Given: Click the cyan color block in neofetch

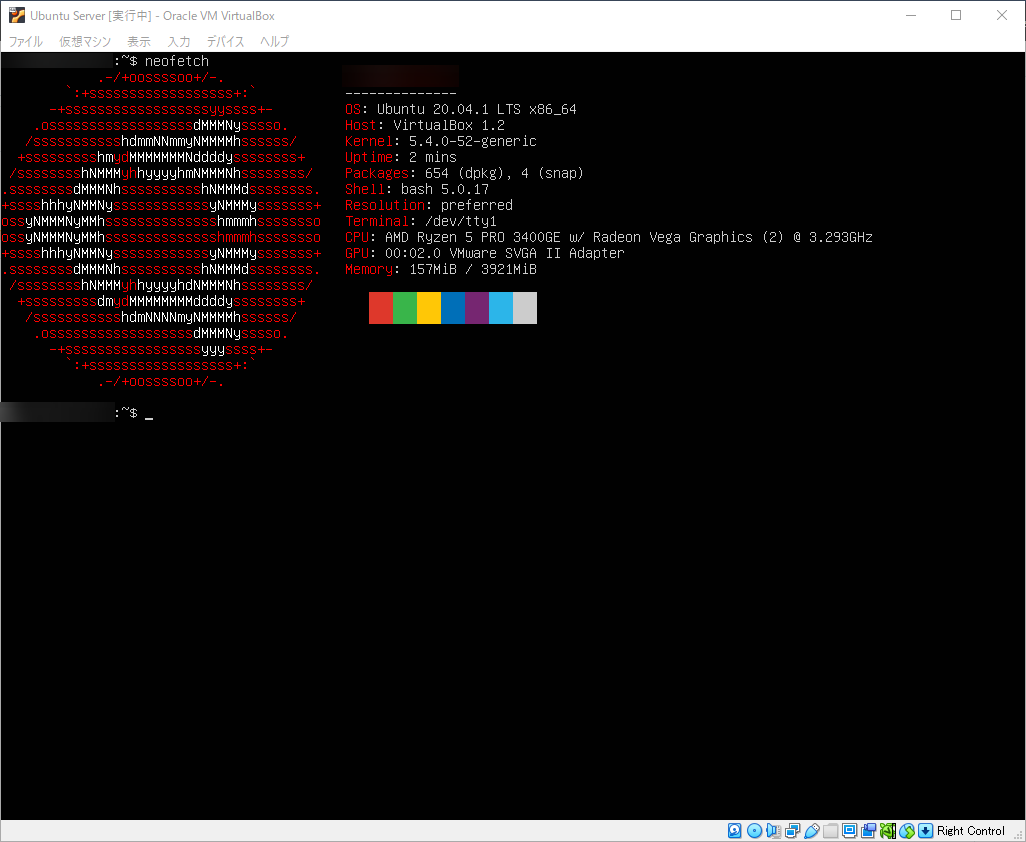Looking at the screenshot, I should coord(501,307).
